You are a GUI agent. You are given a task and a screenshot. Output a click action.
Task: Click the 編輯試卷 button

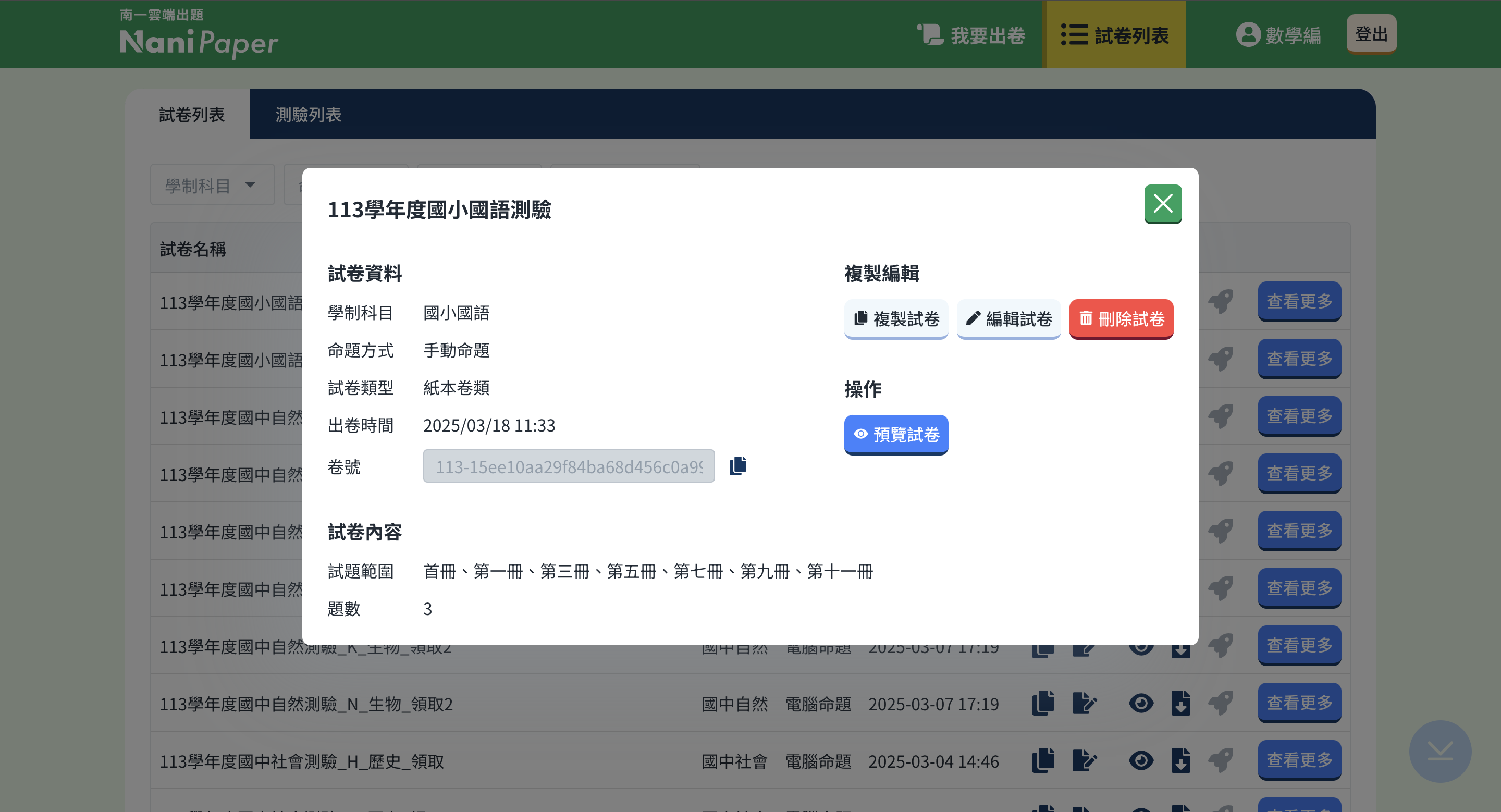click(1008, 318)
